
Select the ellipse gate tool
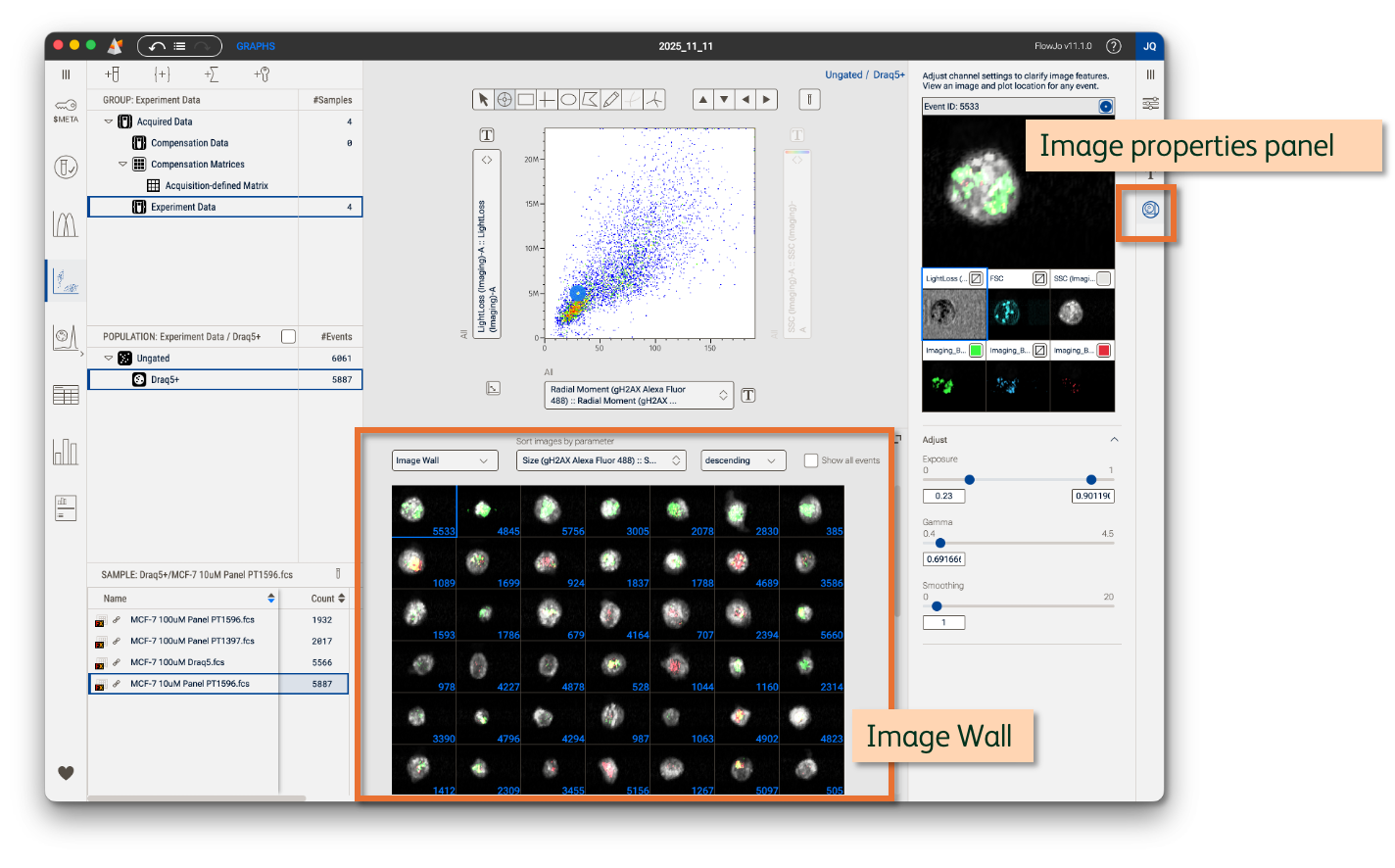pyautogui.click(x=568, y=99)
